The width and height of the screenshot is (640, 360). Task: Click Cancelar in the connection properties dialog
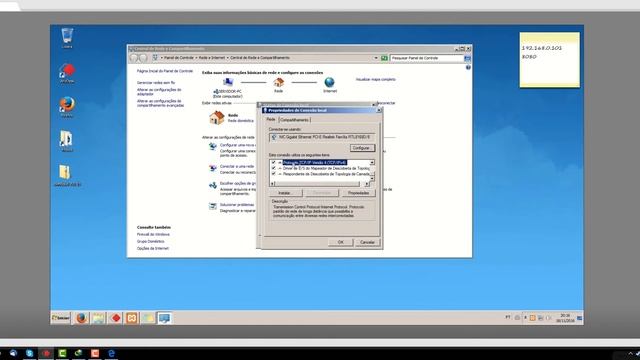pyautogui.click(x=367, y=242)
